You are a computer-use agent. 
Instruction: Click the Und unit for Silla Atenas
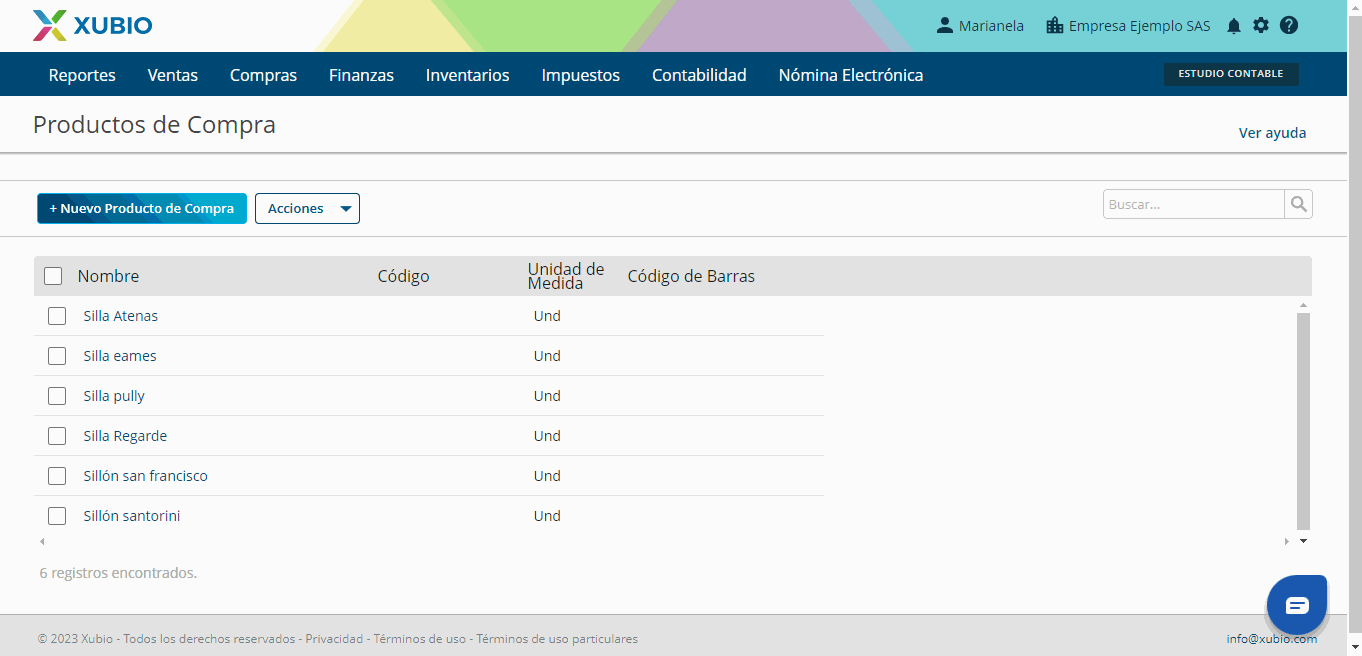[547, 316]
